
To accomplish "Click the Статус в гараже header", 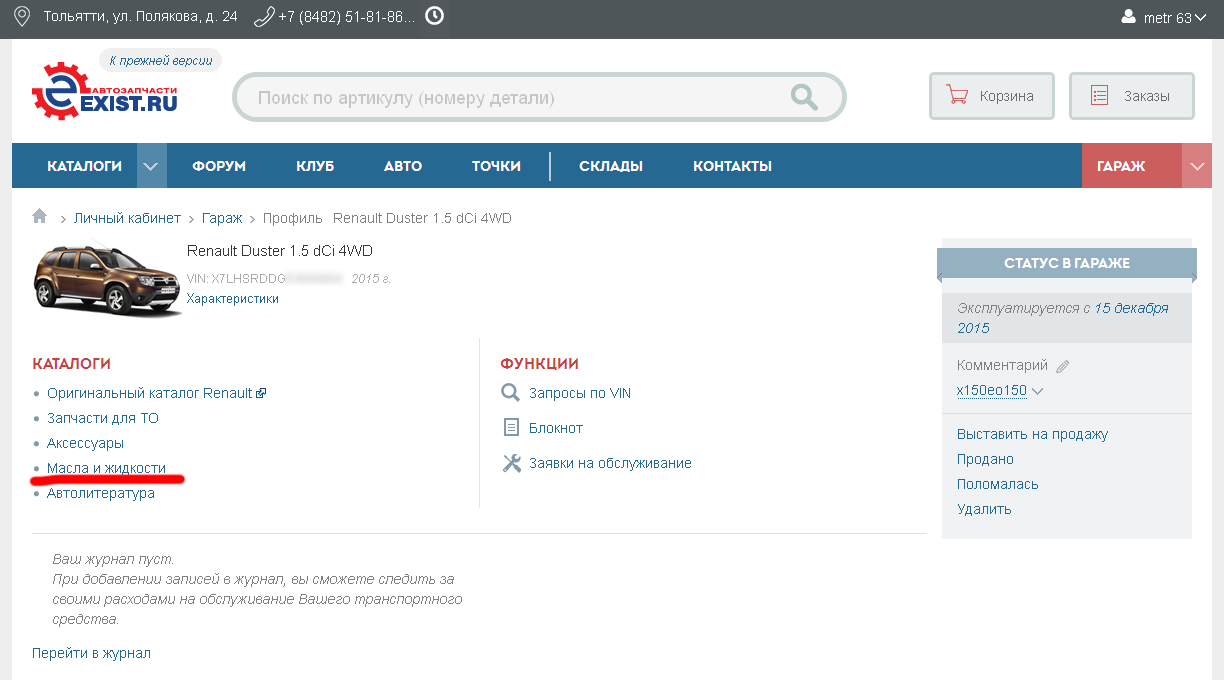I will click(1067, 263).
